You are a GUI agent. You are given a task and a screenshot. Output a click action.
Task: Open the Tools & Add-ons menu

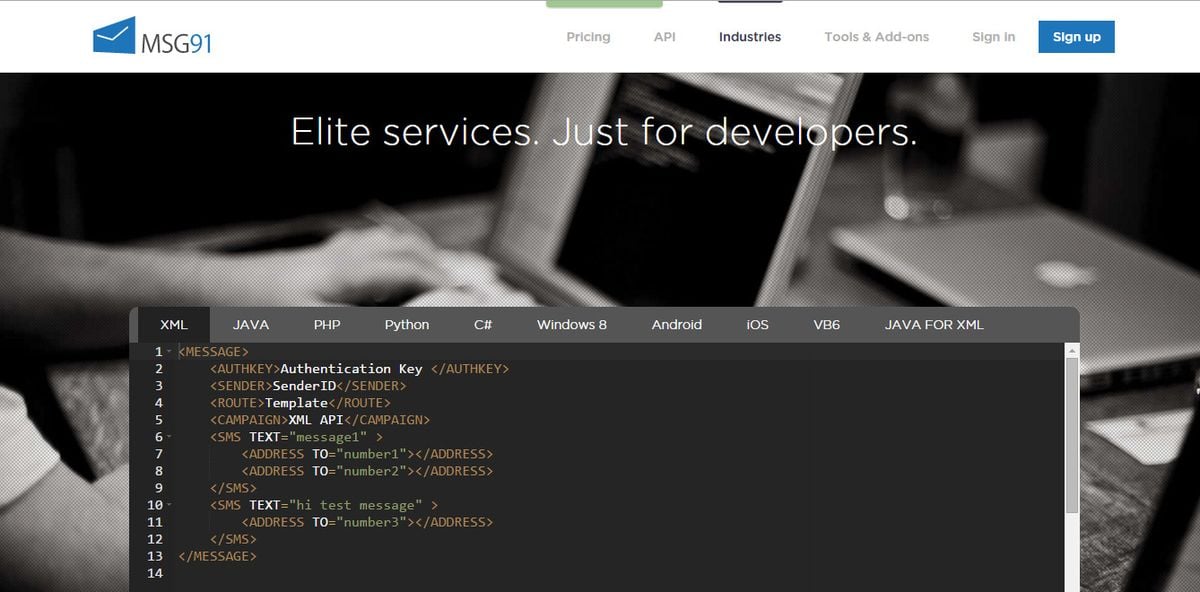(877, 36)
